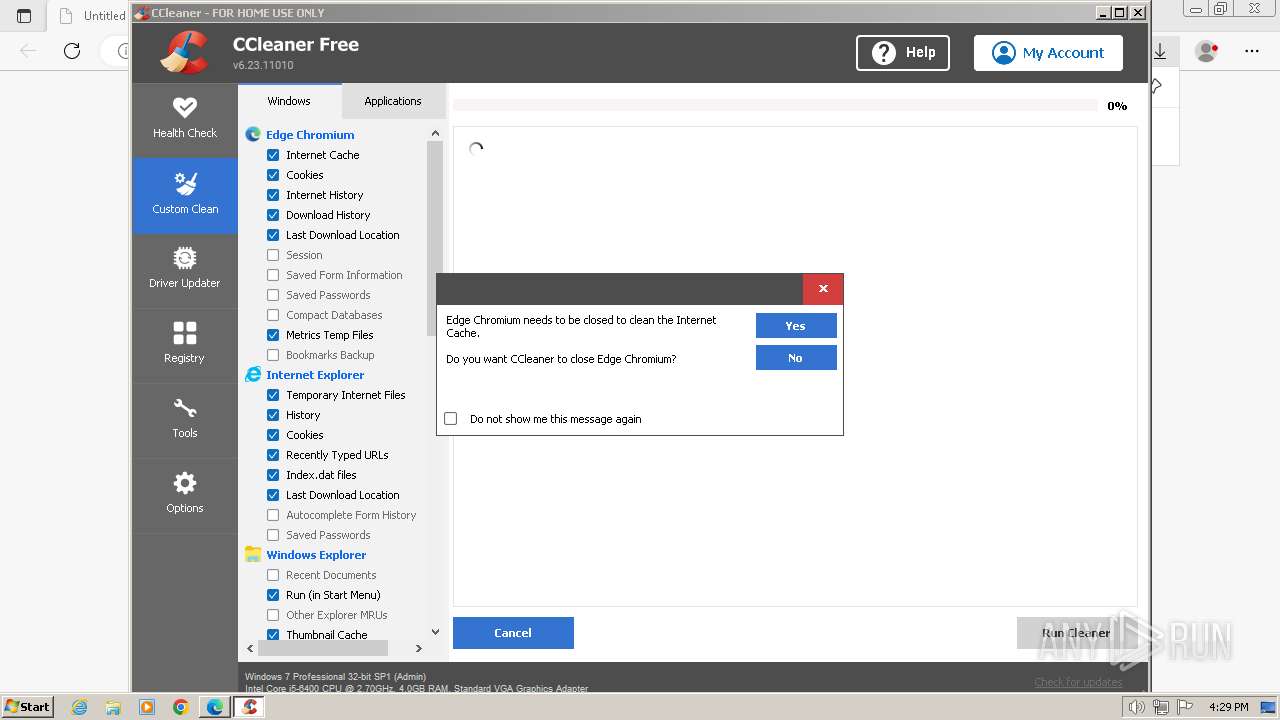Image resolution: width=1280 pixels, height=720 pixels.
Task: Click the Edge browser back arrow
Action: [x=28, y=51]
